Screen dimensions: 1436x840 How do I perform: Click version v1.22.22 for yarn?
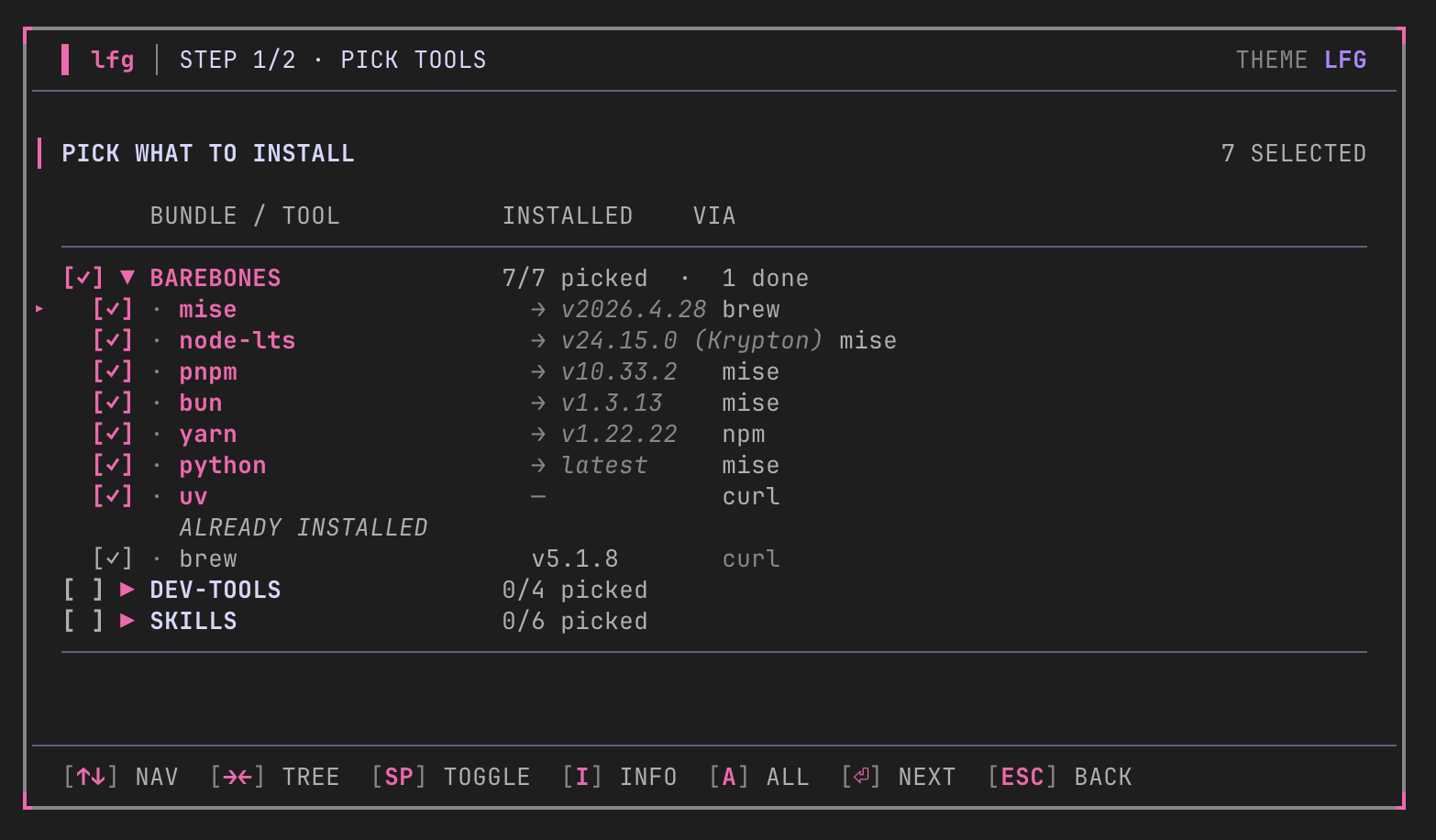click(x=619, y=434)
